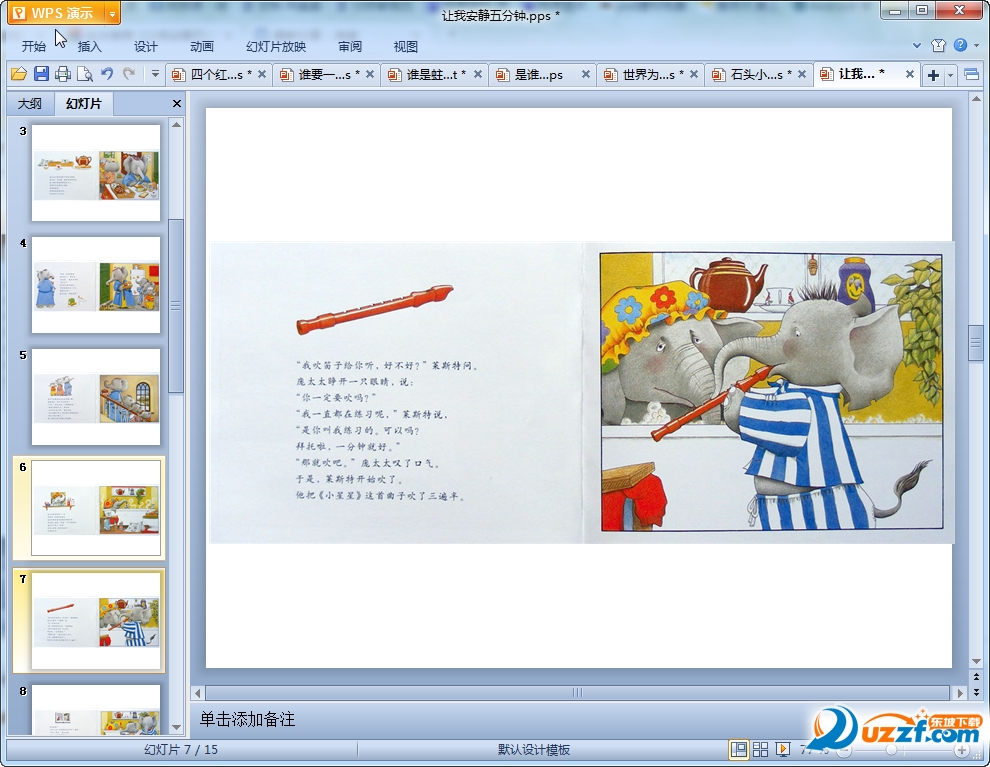Click the red recorder image on slide
Screen dimensions: 990x767
tap(375, 309)
